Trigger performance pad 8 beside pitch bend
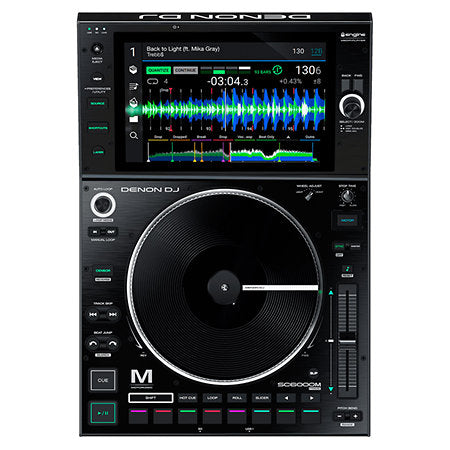This screenshot has height=450, width=450. [311, 416]
